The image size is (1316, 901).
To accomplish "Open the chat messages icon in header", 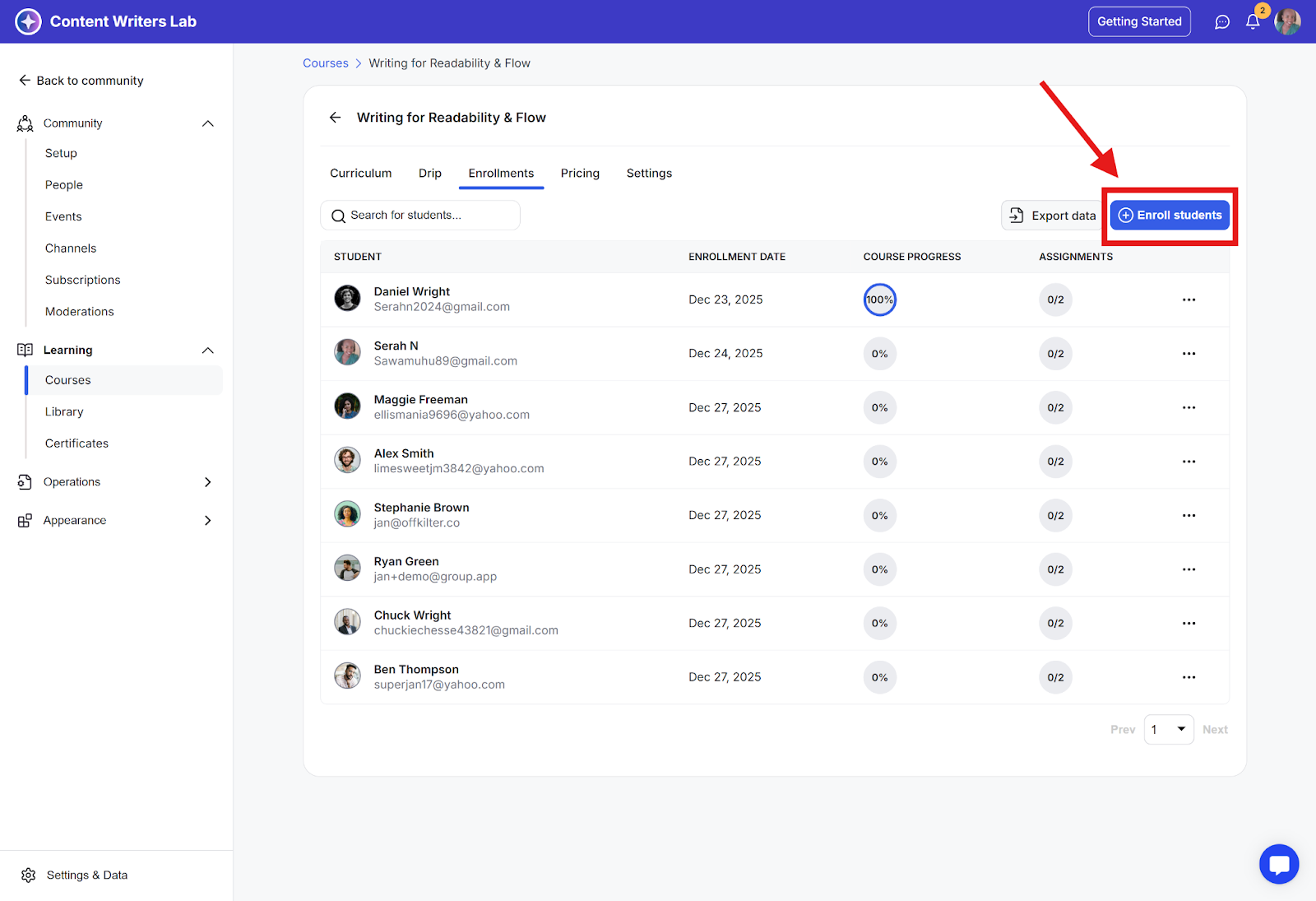I will (x=1222, y=22).
